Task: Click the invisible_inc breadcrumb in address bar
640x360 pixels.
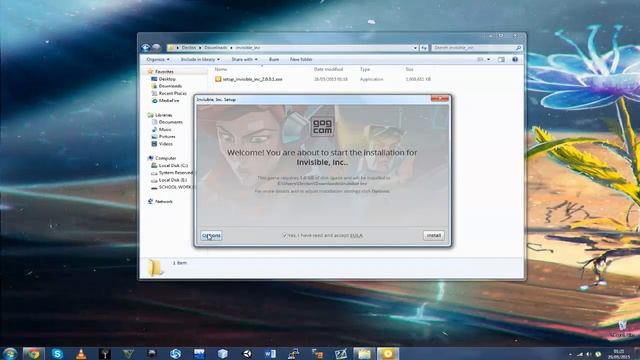Action: 247,48
